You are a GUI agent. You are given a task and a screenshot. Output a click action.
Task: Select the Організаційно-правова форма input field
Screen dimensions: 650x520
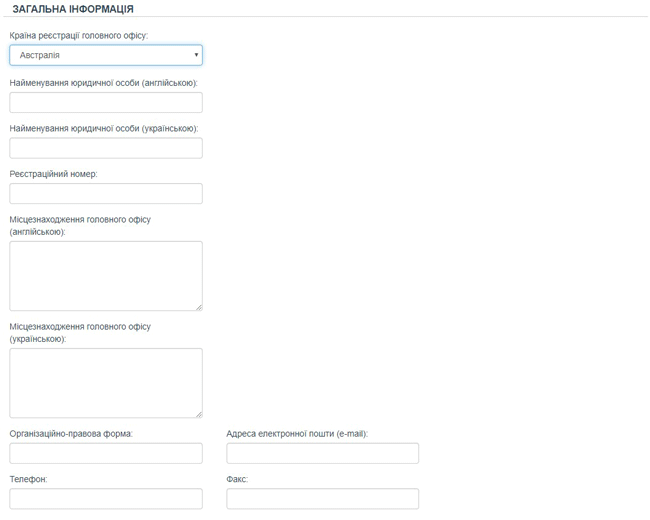click(106, 454)
